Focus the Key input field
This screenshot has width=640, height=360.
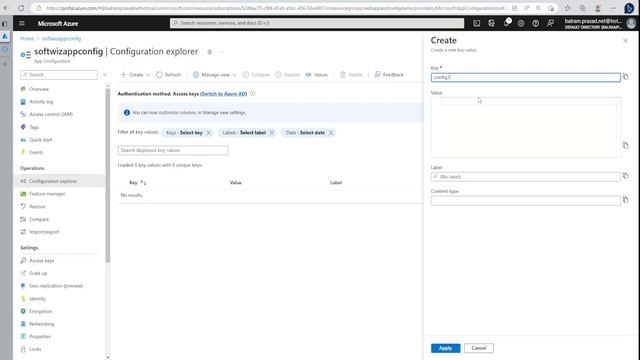pos(526,77)
